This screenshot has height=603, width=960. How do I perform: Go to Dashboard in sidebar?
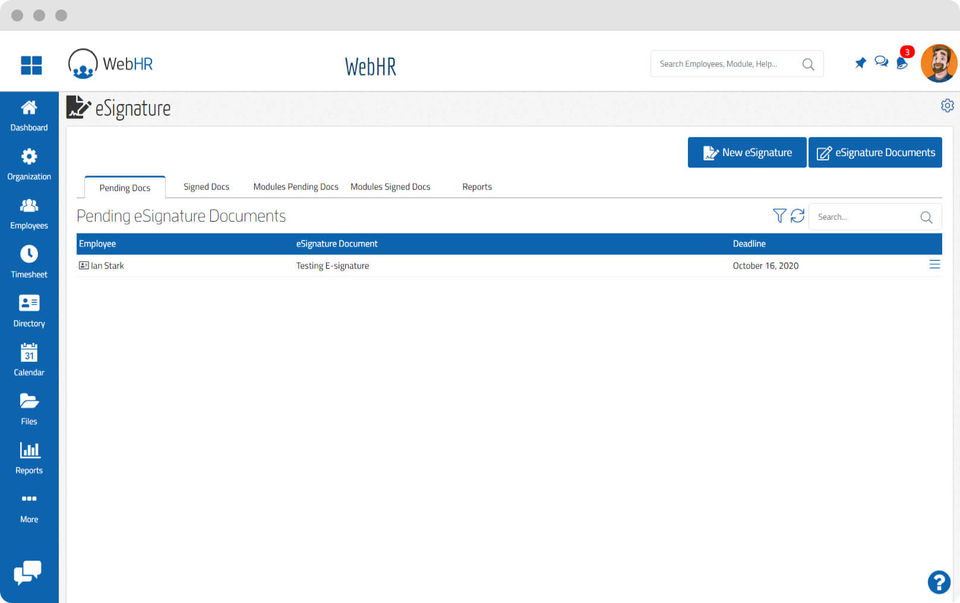tap(29, 116)
